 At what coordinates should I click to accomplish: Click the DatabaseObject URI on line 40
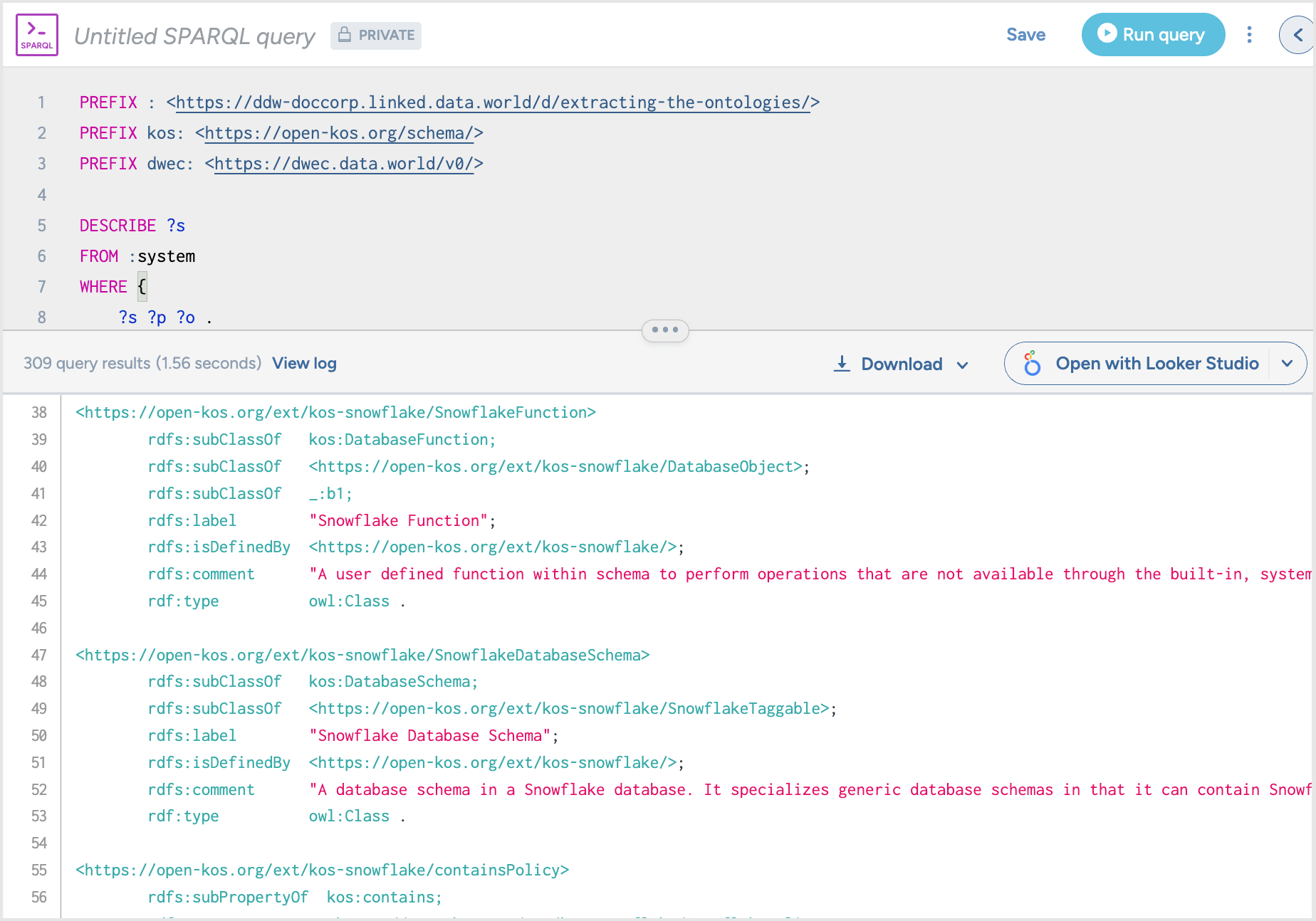point(555,467)
